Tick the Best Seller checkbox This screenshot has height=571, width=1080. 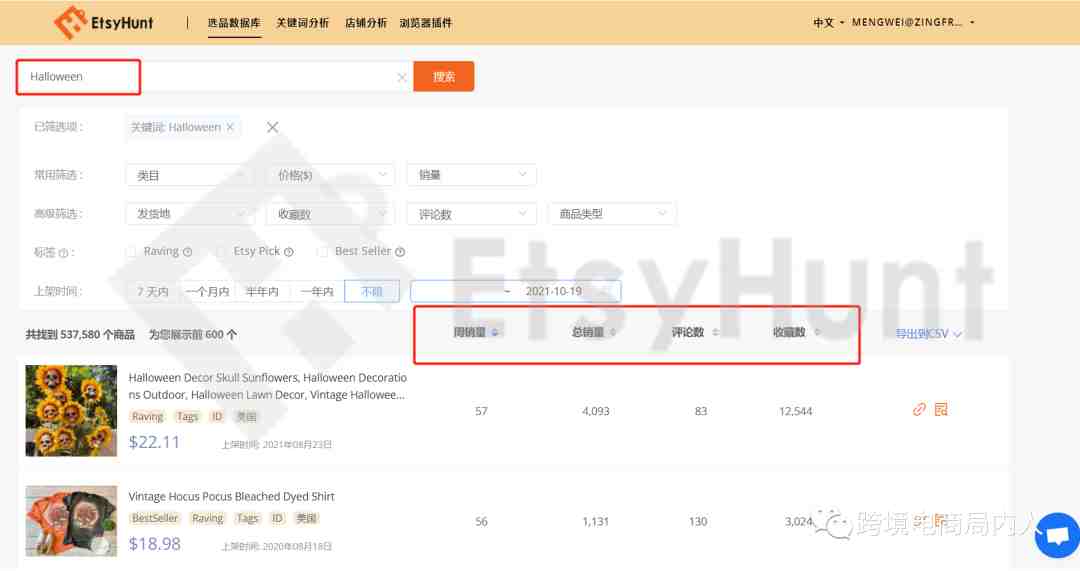click(x=322, y=252)
